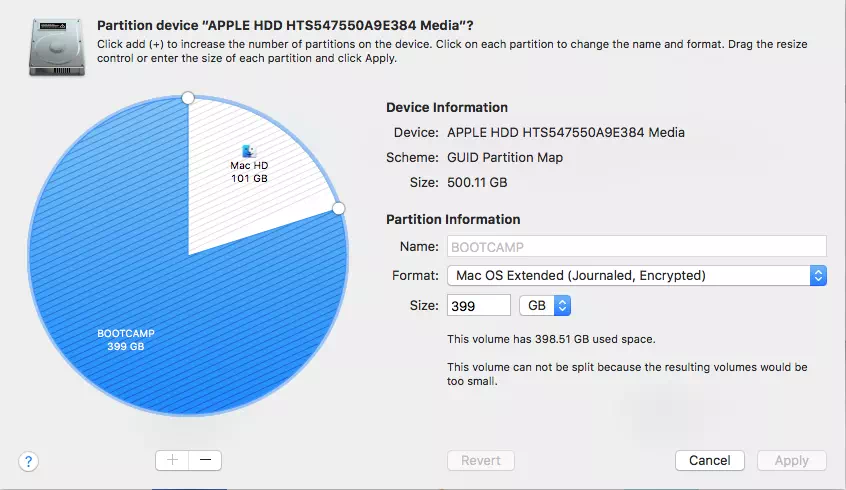Click the right resize handle on pie chart
The height and width of the screenshot is (490, 846).
(x=338, y=208)
